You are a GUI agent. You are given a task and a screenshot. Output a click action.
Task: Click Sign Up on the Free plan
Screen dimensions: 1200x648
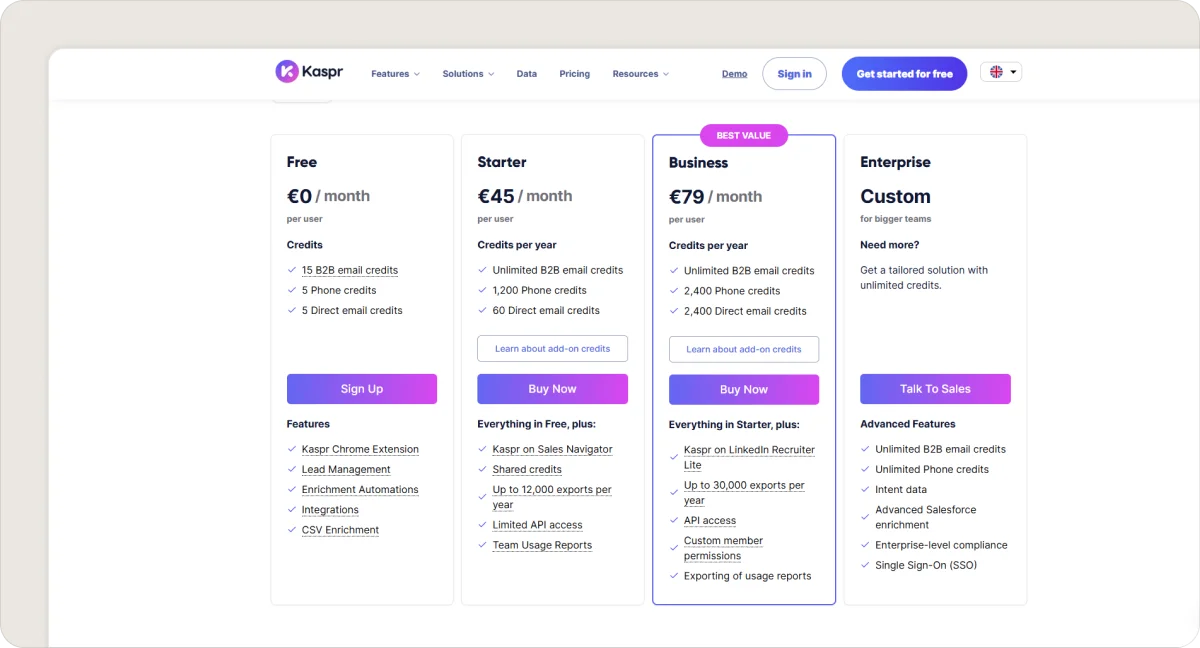click(x=362, y=389)
